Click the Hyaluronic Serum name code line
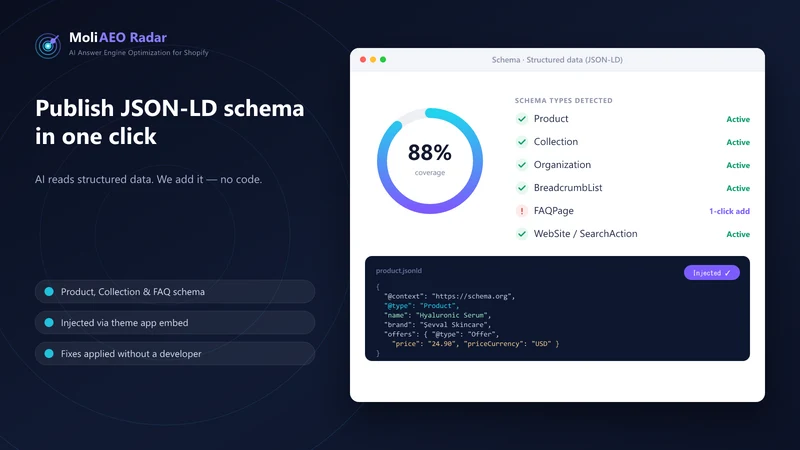This screenshot has width=800, height=450. (437, 315)
